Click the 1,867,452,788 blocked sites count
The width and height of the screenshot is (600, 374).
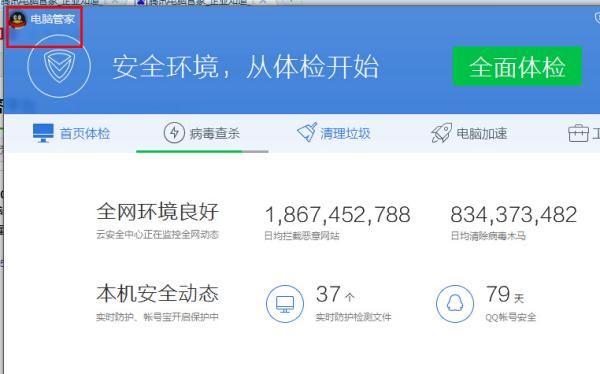point(338,215)
